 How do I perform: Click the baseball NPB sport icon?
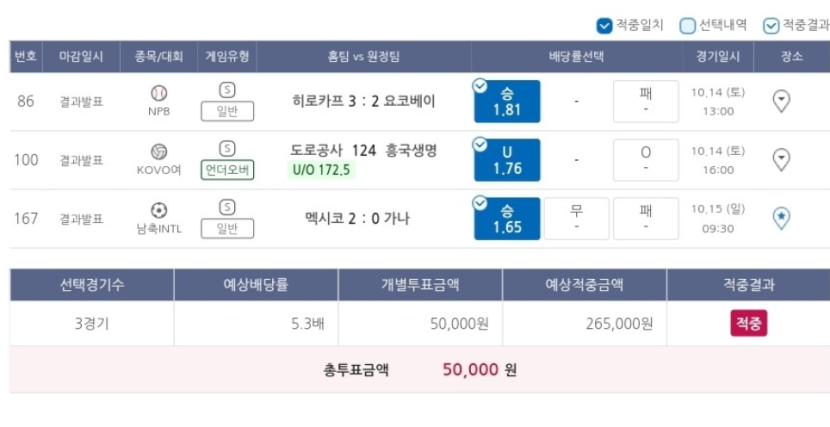tap(159, 94)
